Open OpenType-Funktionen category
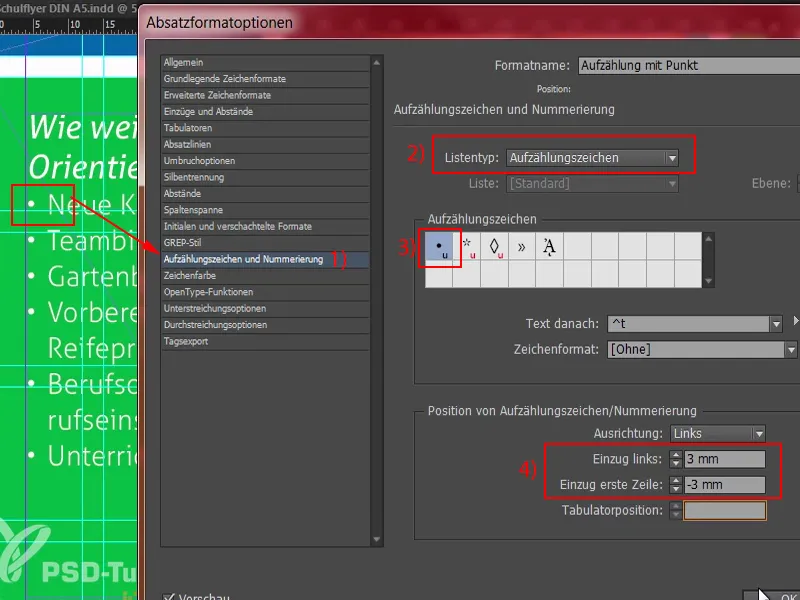The image size is (800, 600). [265, 292]
